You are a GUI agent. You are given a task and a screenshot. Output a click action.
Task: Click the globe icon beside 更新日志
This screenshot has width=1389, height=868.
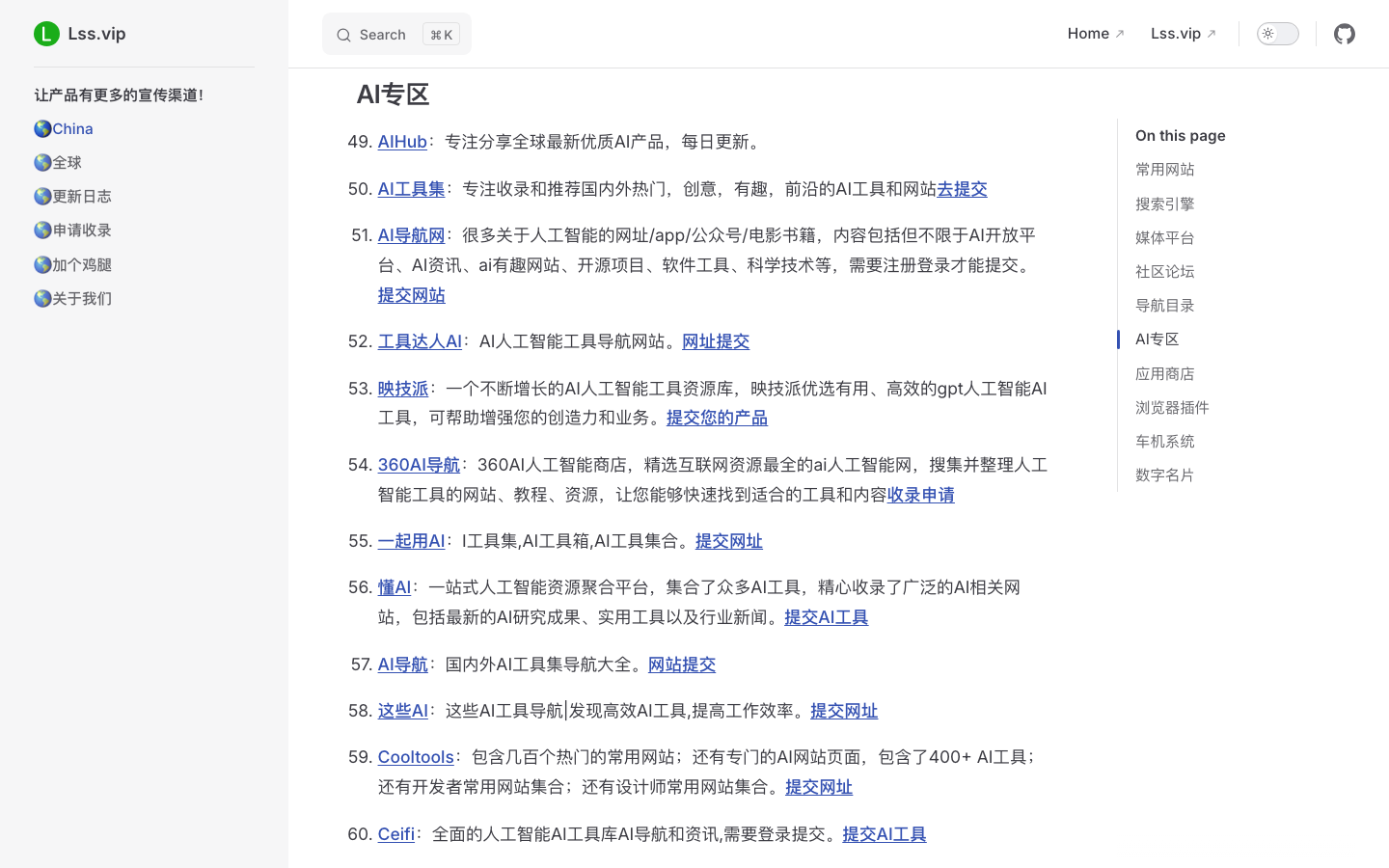(42, 196)
